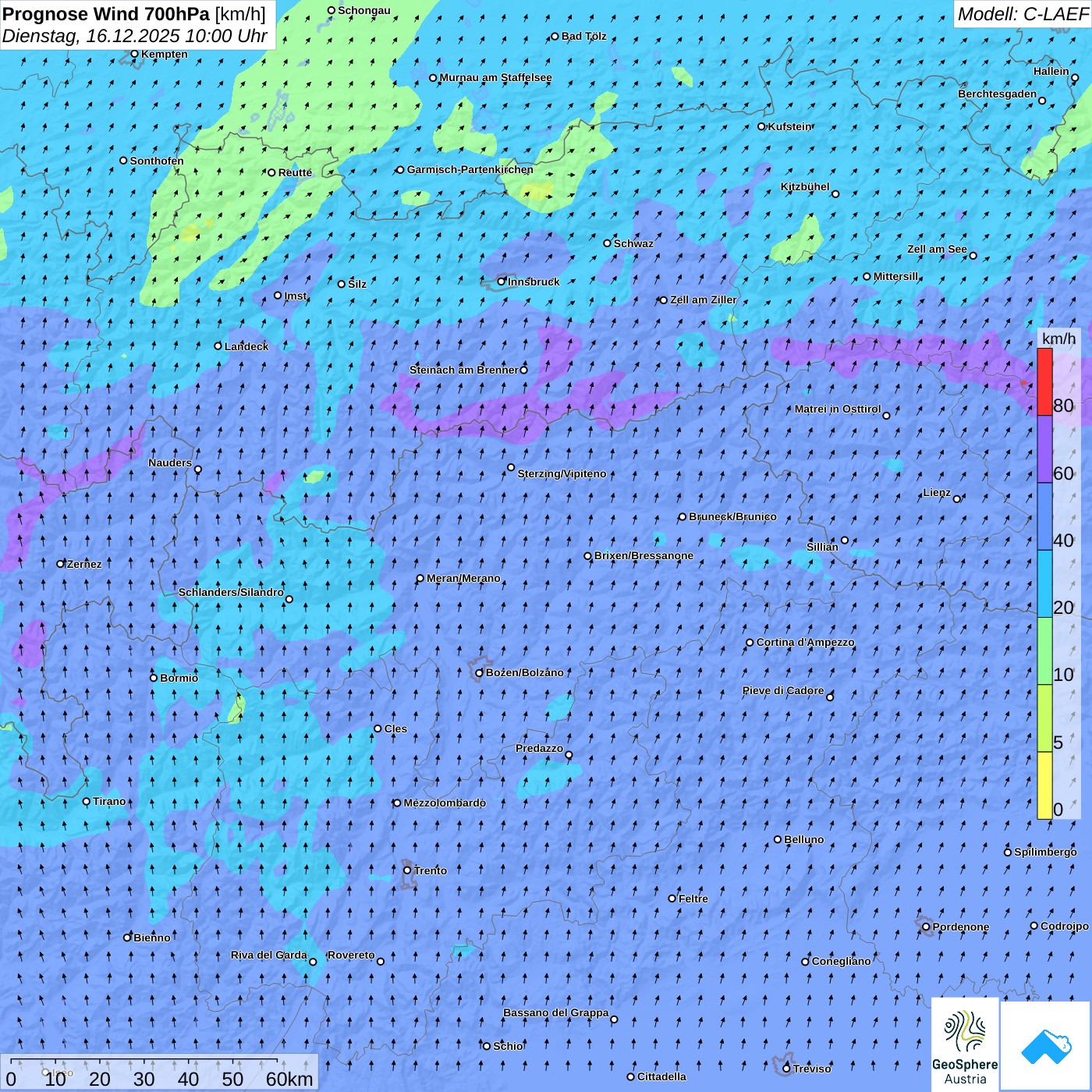Click the Landeck location dot

point(218,346)
